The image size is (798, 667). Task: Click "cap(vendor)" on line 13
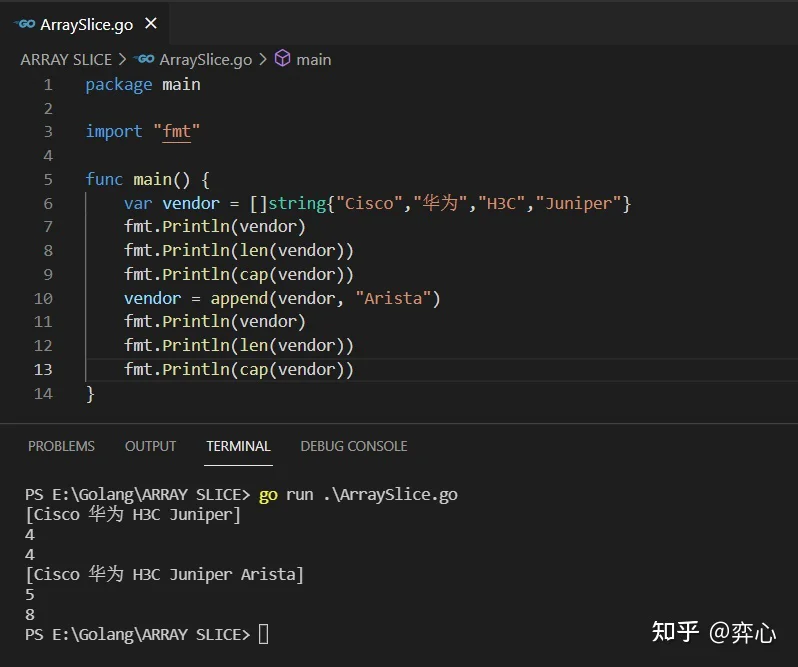click(292, 369)
